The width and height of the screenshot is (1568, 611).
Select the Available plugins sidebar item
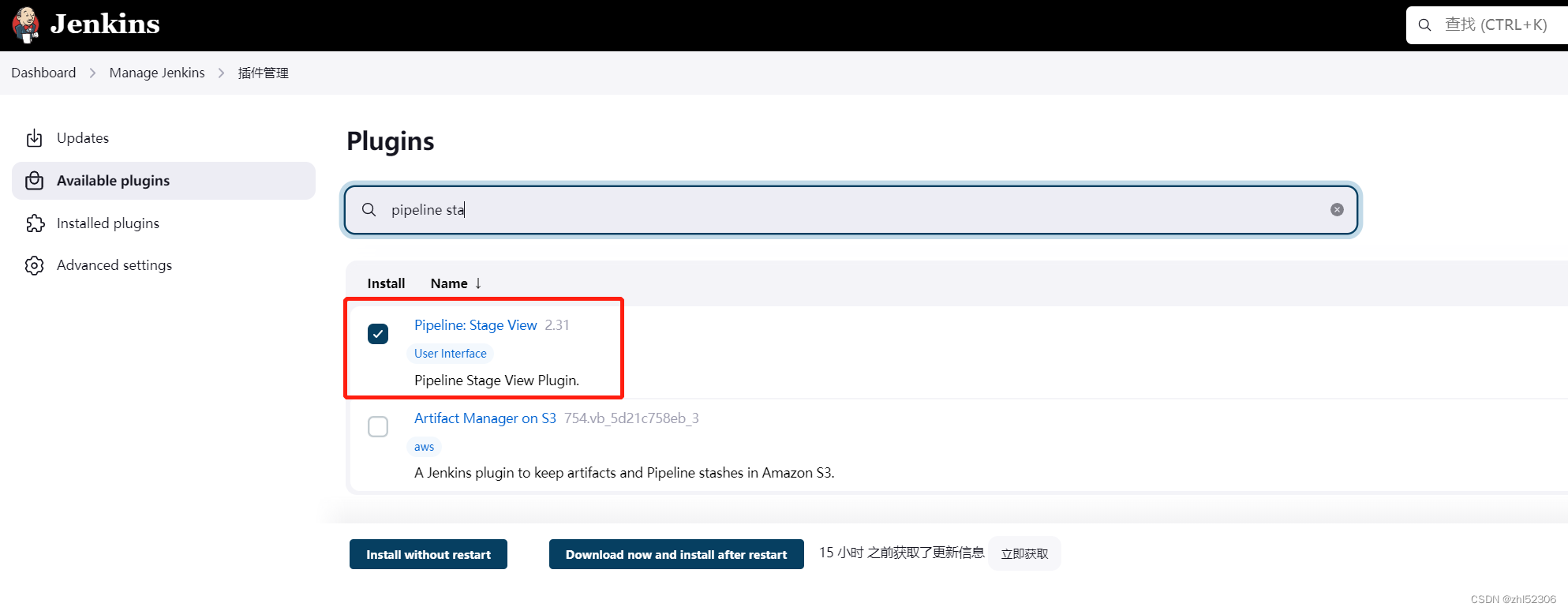coord(163,181)
